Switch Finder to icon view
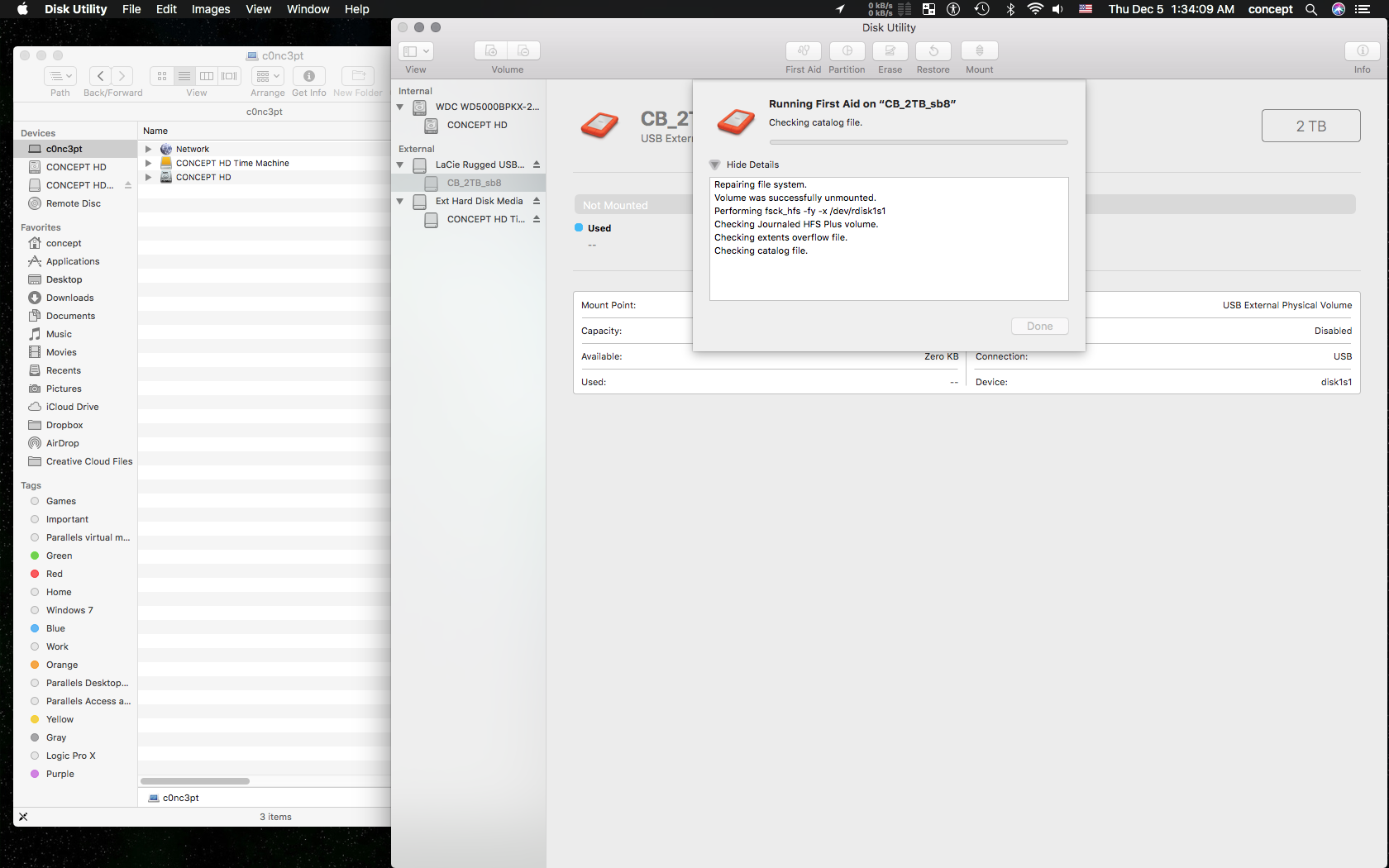Viewport: 1389px width, 868px height. (162, 76)
